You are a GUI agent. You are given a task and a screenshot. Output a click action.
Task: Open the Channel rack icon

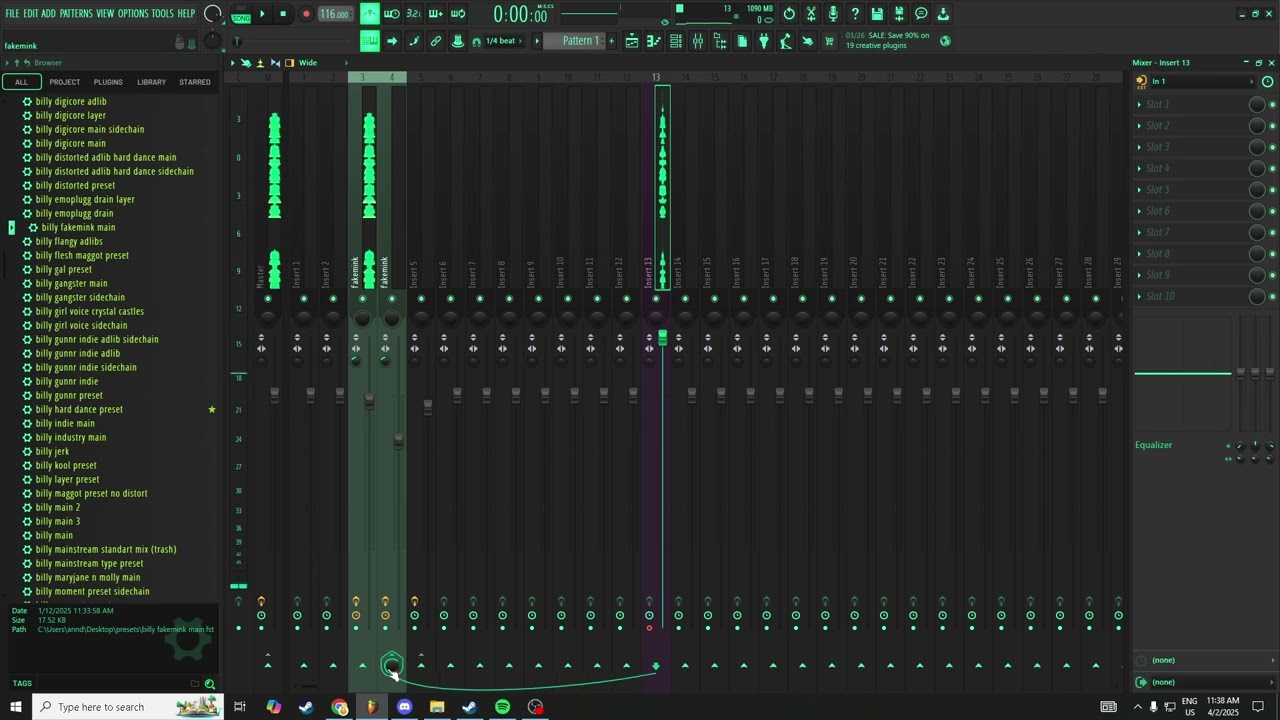tap(676, 41)
